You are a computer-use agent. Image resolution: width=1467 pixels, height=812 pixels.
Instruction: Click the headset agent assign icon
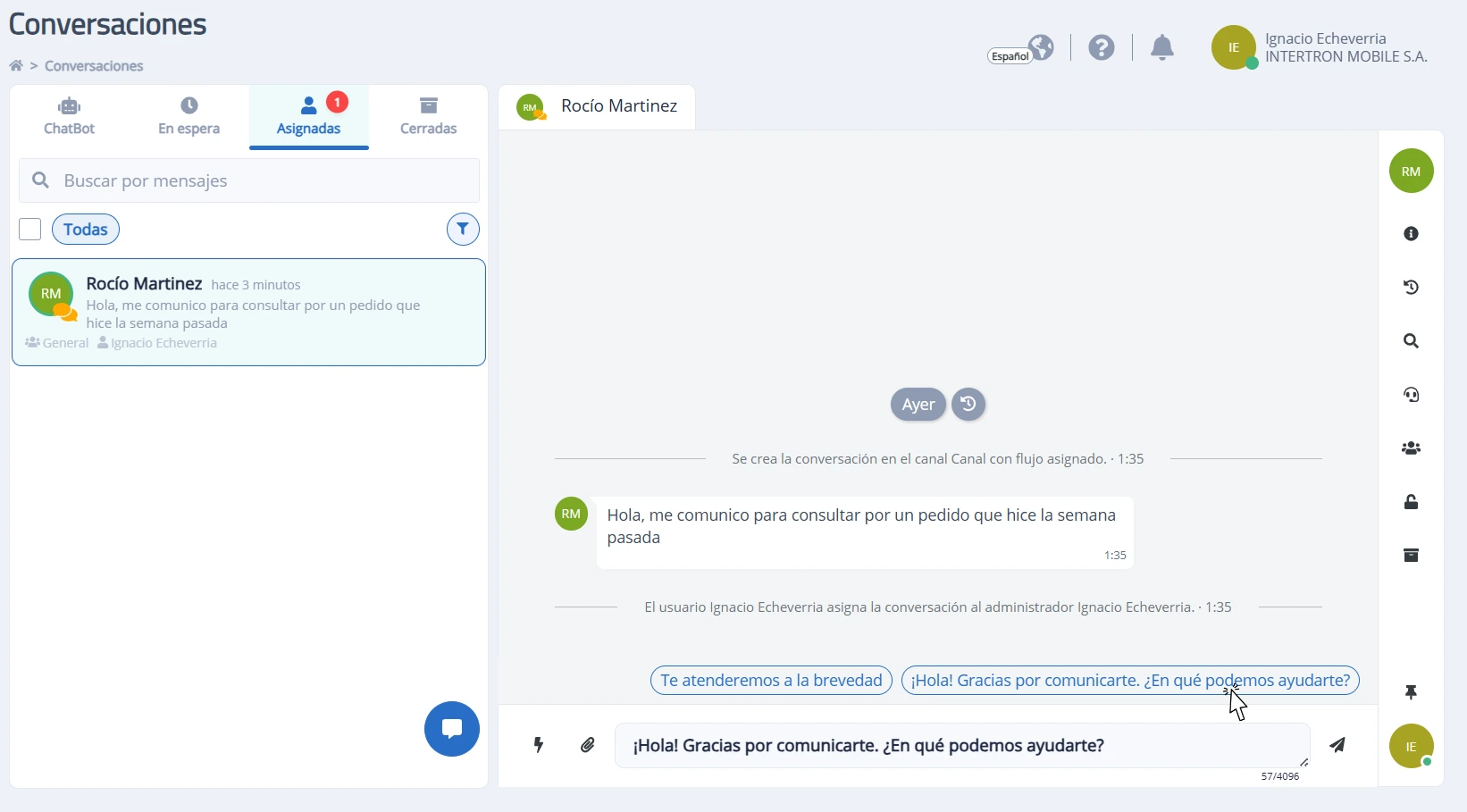(1412, 395)
